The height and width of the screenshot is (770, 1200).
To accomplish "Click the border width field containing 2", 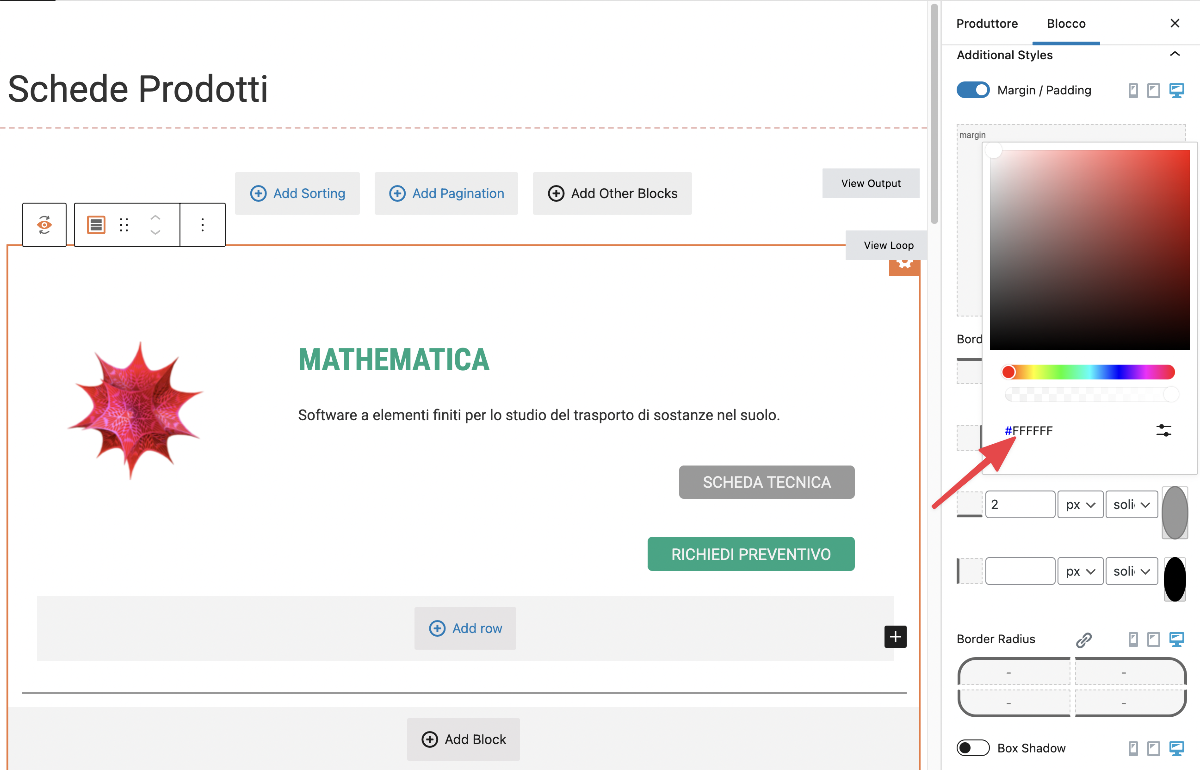I will (1020, 505).
